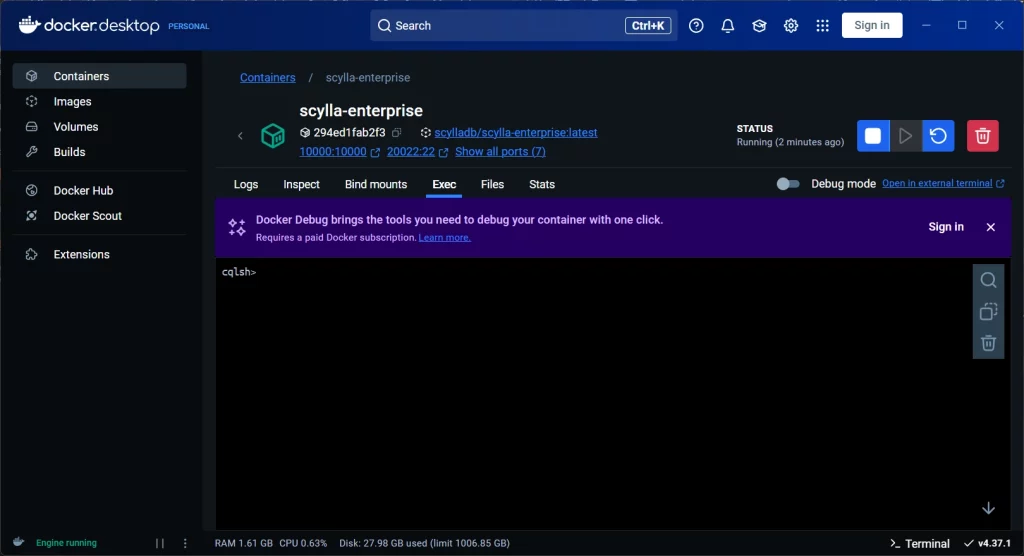This screenshot has width=1024, height=556.
Task: Dismiss the Docker Debug banner
Action: [x=991, y=227]
